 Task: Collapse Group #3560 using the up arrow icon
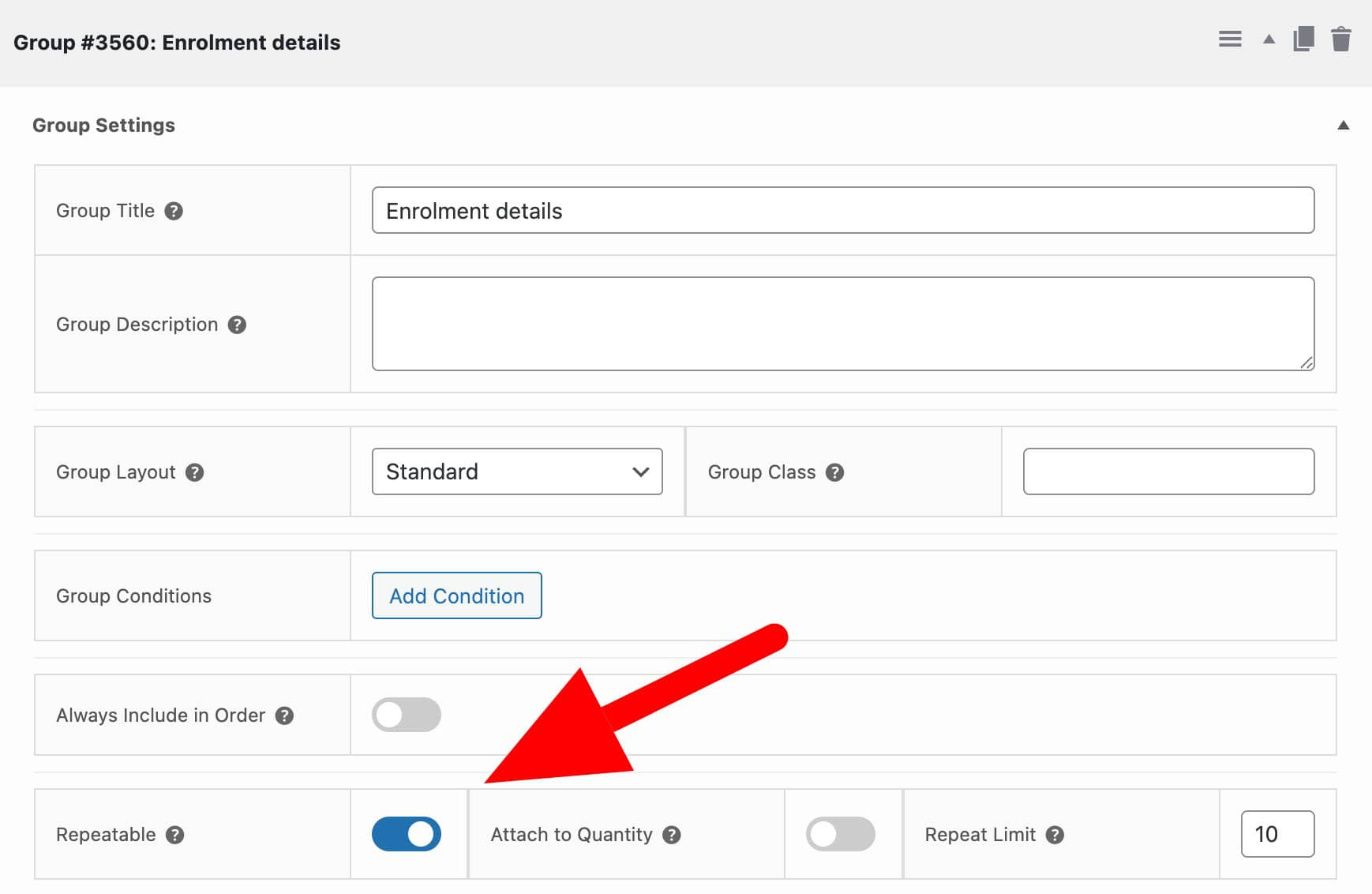1269,39
